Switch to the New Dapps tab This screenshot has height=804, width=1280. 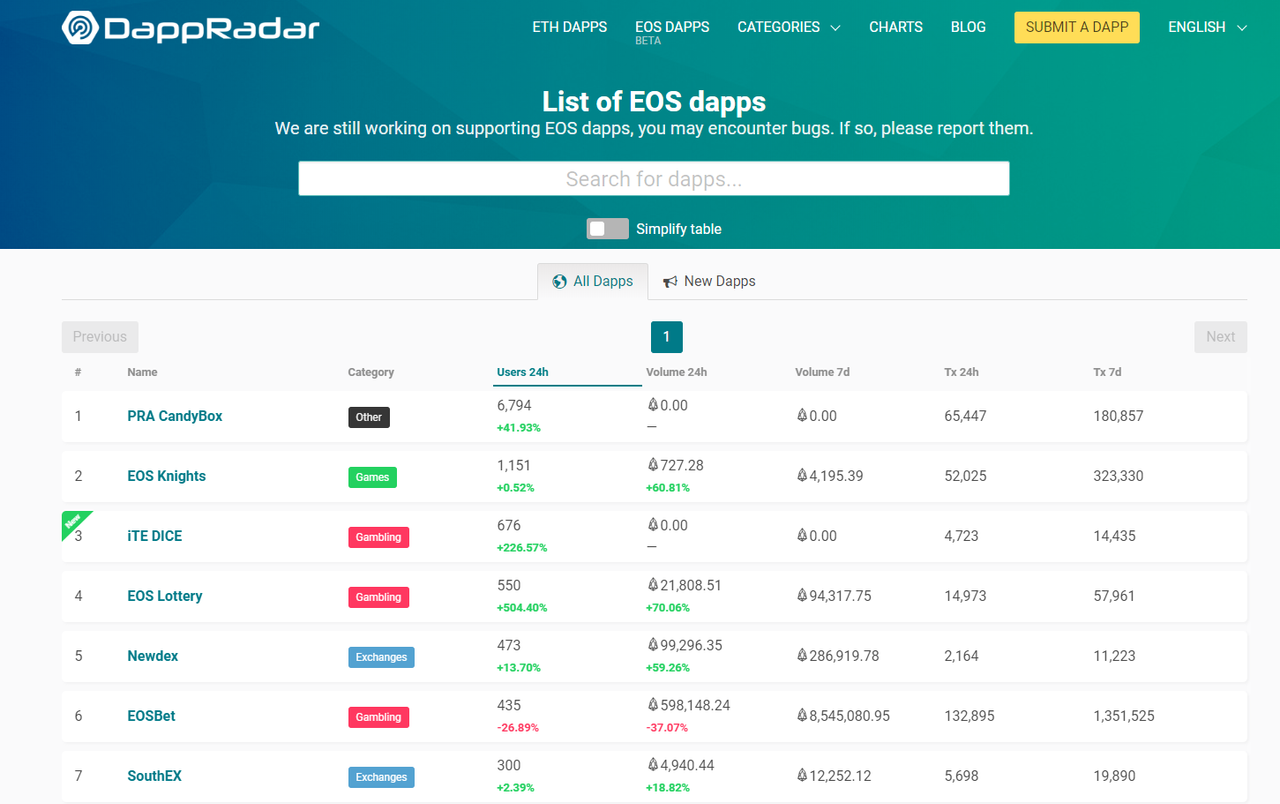(x=709, y=282)
